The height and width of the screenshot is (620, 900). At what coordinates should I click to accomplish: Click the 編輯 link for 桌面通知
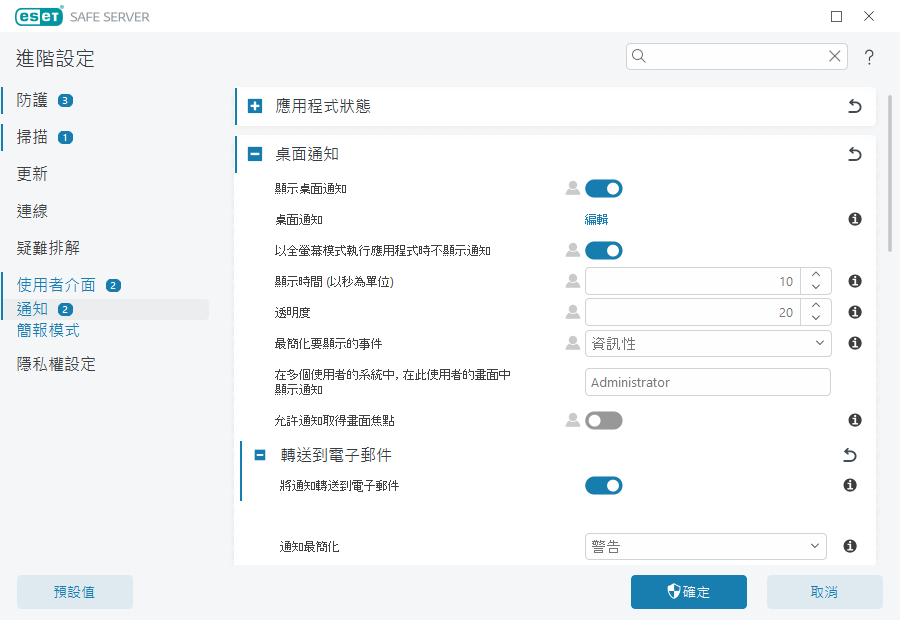(x=597, y=219)
